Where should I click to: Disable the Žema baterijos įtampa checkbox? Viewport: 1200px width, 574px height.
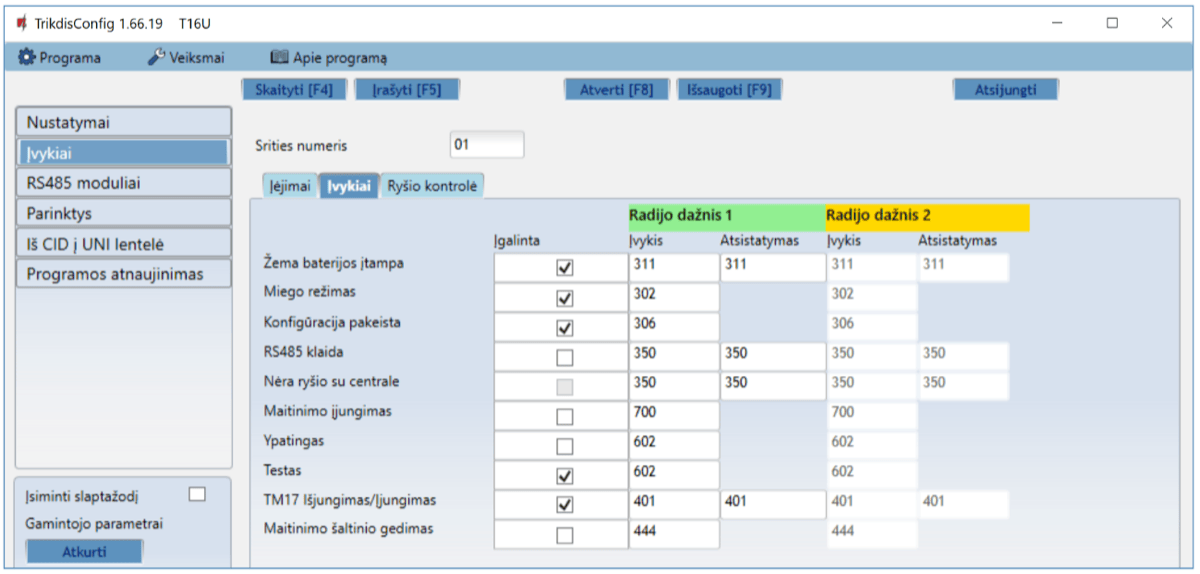click(565, 268)
